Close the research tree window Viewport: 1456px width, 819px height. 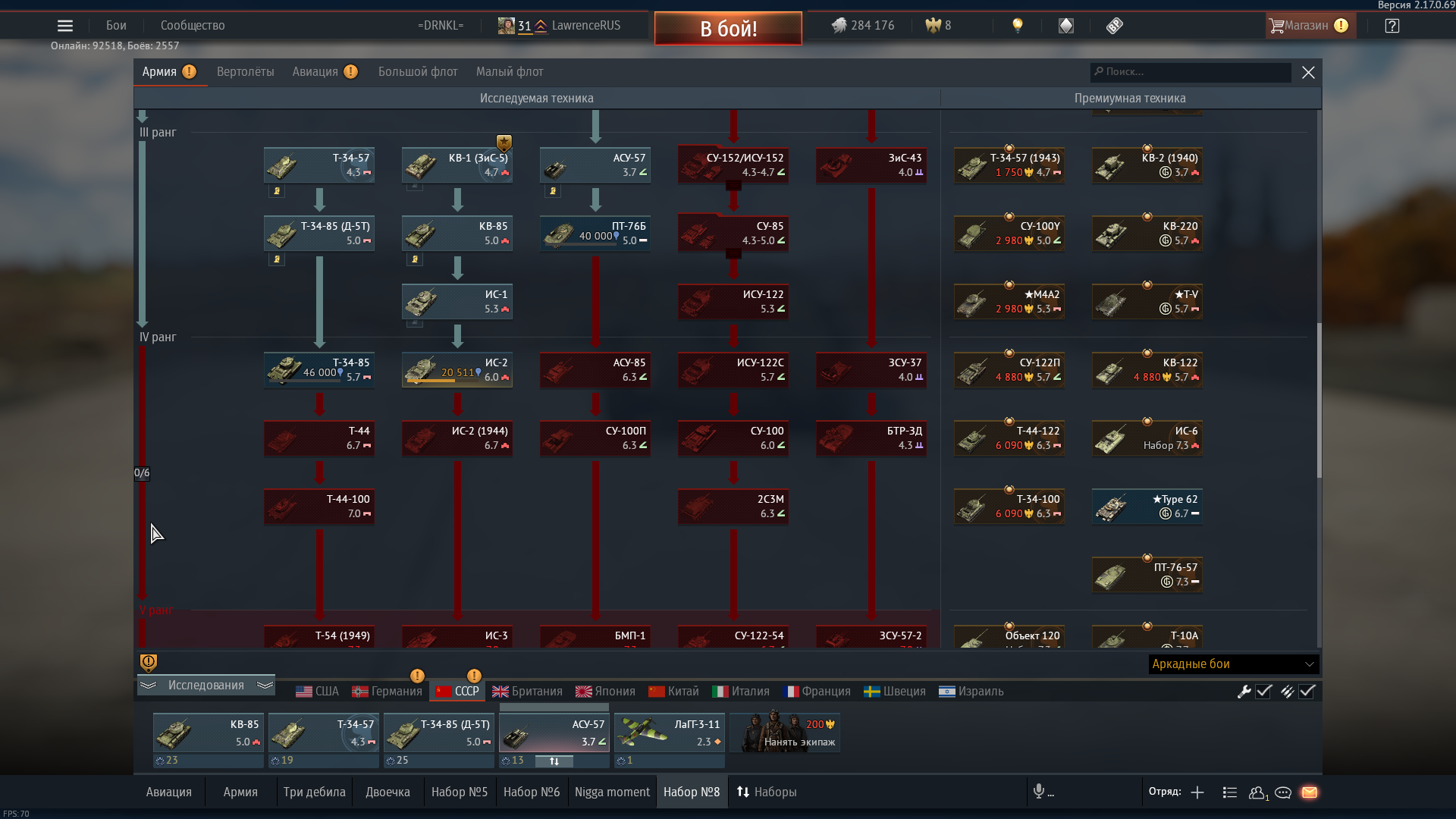pyautogui.click(x=1308, y=72)
